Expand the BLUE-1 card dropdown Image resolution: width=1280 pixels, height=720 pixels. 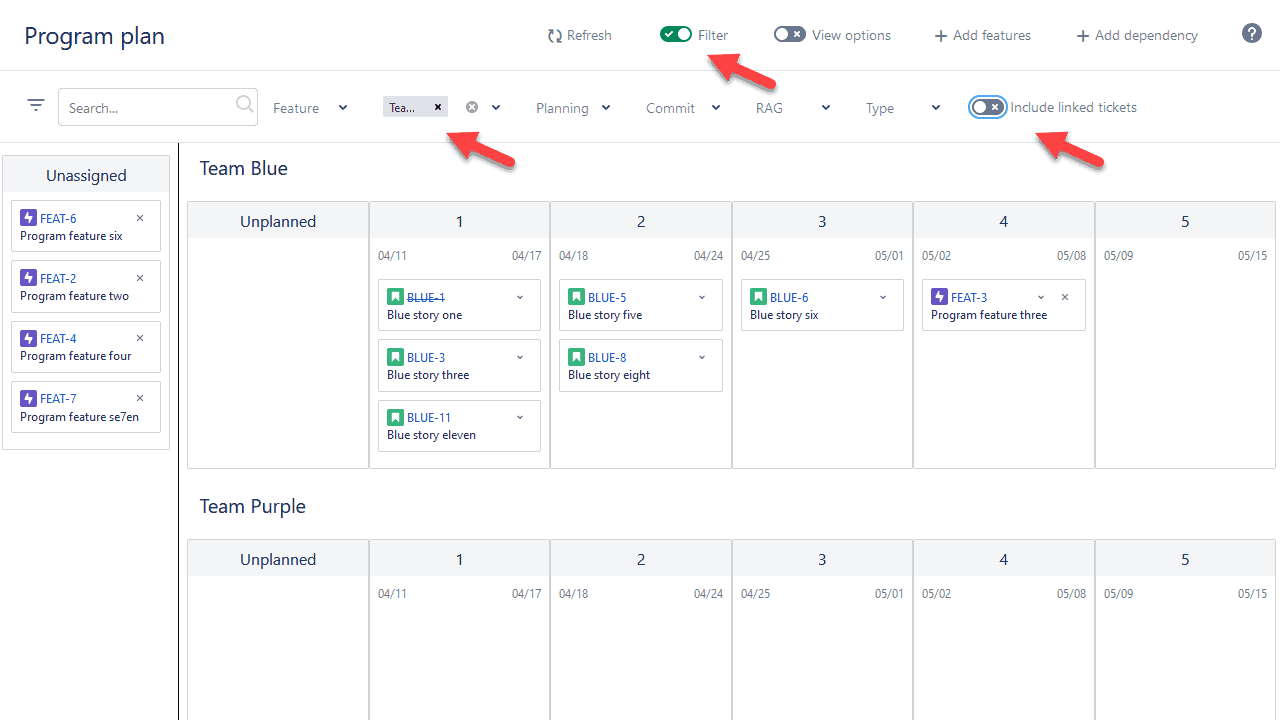(x=519, y=297)
